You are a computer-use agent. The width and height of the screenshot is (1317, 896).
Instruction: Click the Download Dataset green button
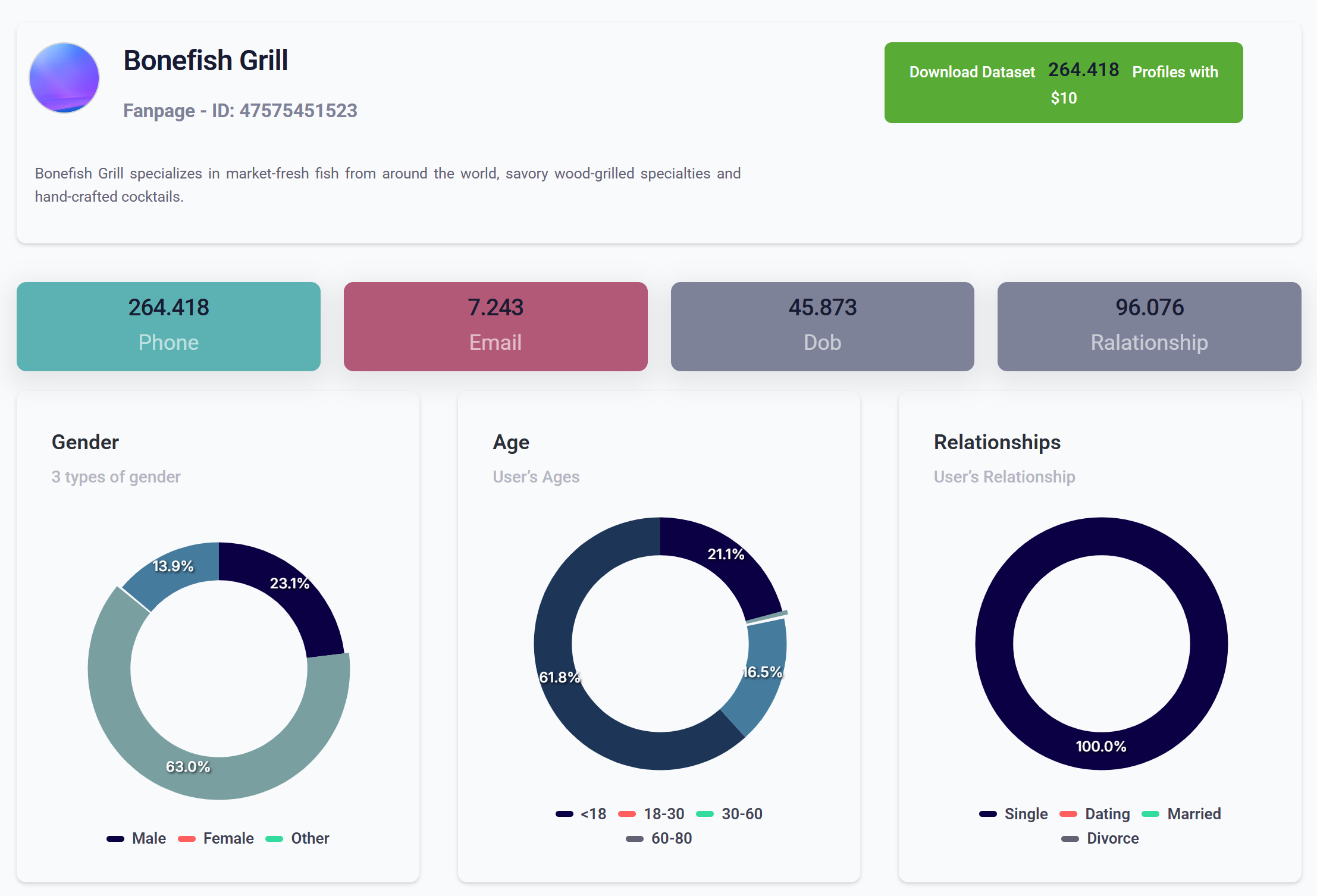tap(1063, 83)
